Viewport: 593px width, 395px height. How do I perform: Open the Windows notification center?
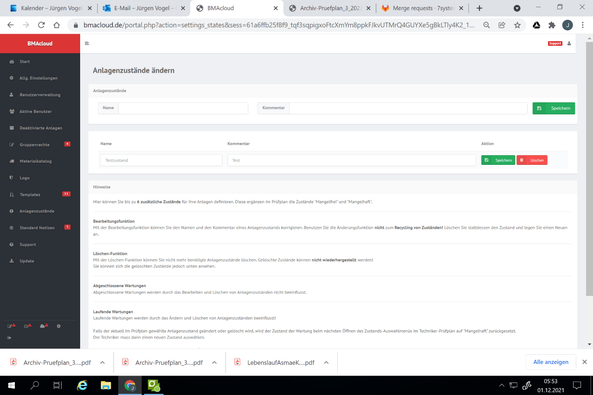point(577,386)
